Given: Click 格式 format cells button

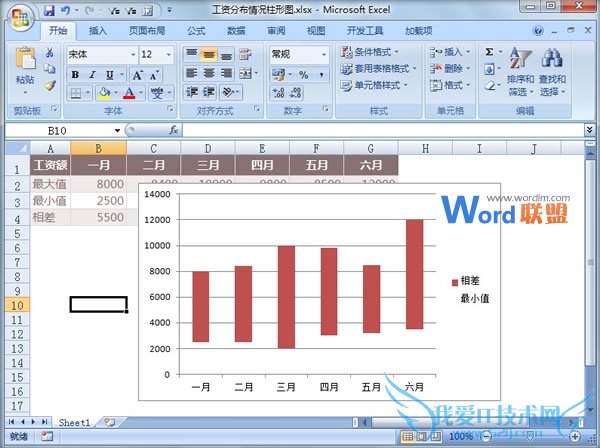Looking at the screenshot, I should 450,85.
